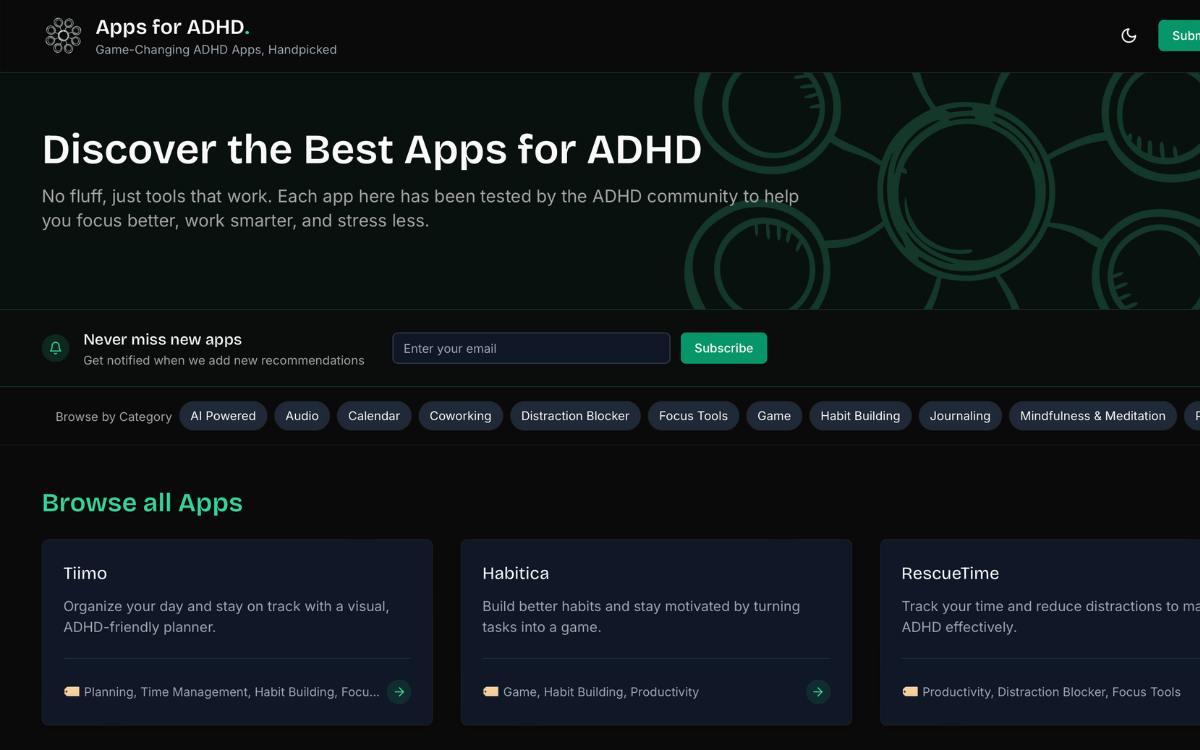1200x750 pixels.
Task: Click the Enter your email field
Action: (x=531, y=348)
